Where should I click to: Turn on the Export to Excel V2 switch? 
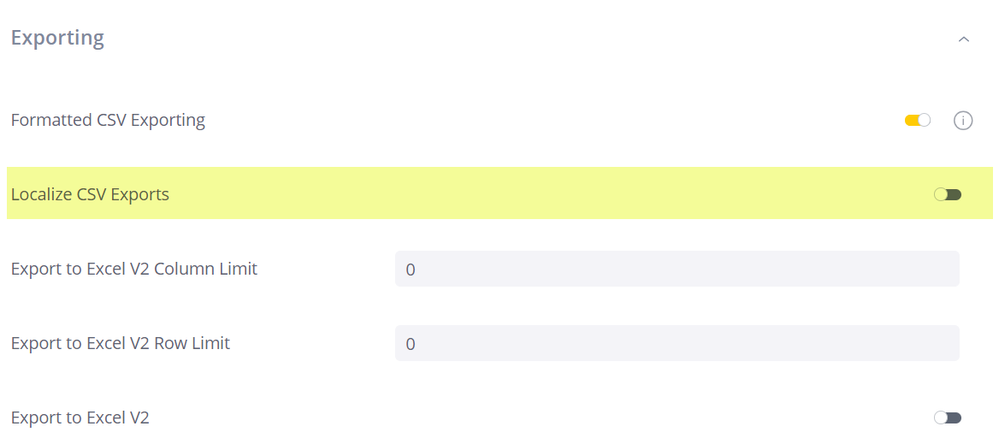point(947,417)
